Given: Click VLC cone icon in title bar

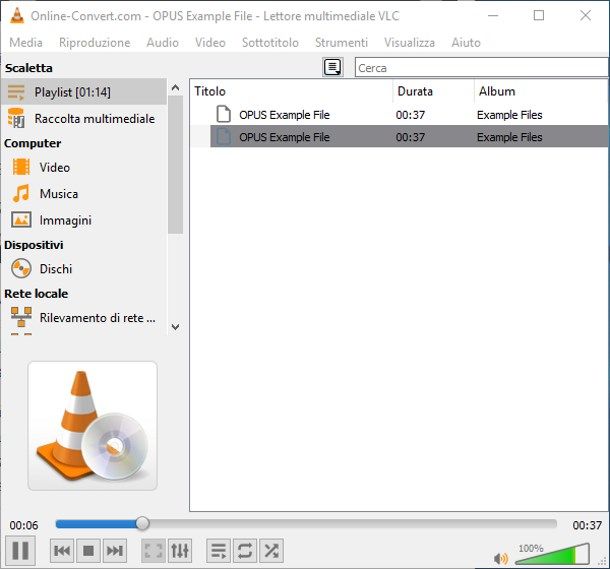Looking at the screenshot, I should [17, 16].
